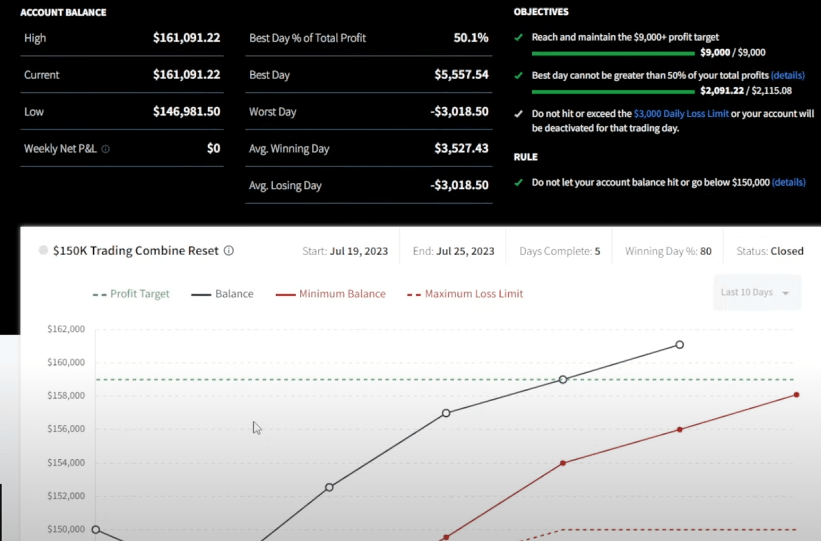Viewport: 821px width, 541px height.
Task: Click the info icon beside Weekly Net P&L
Action: 106,149
